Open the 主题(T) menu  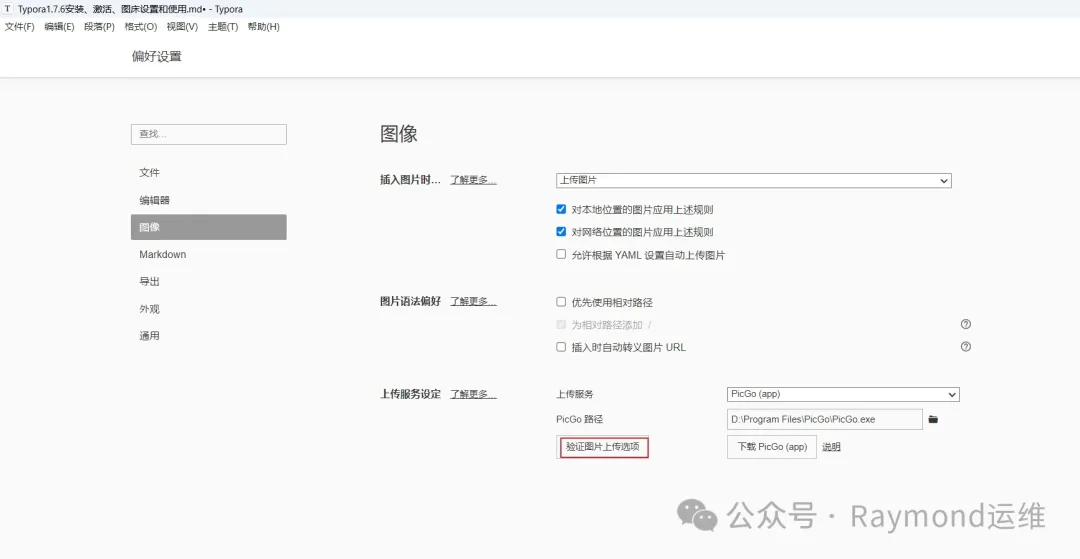coord(222,27)
